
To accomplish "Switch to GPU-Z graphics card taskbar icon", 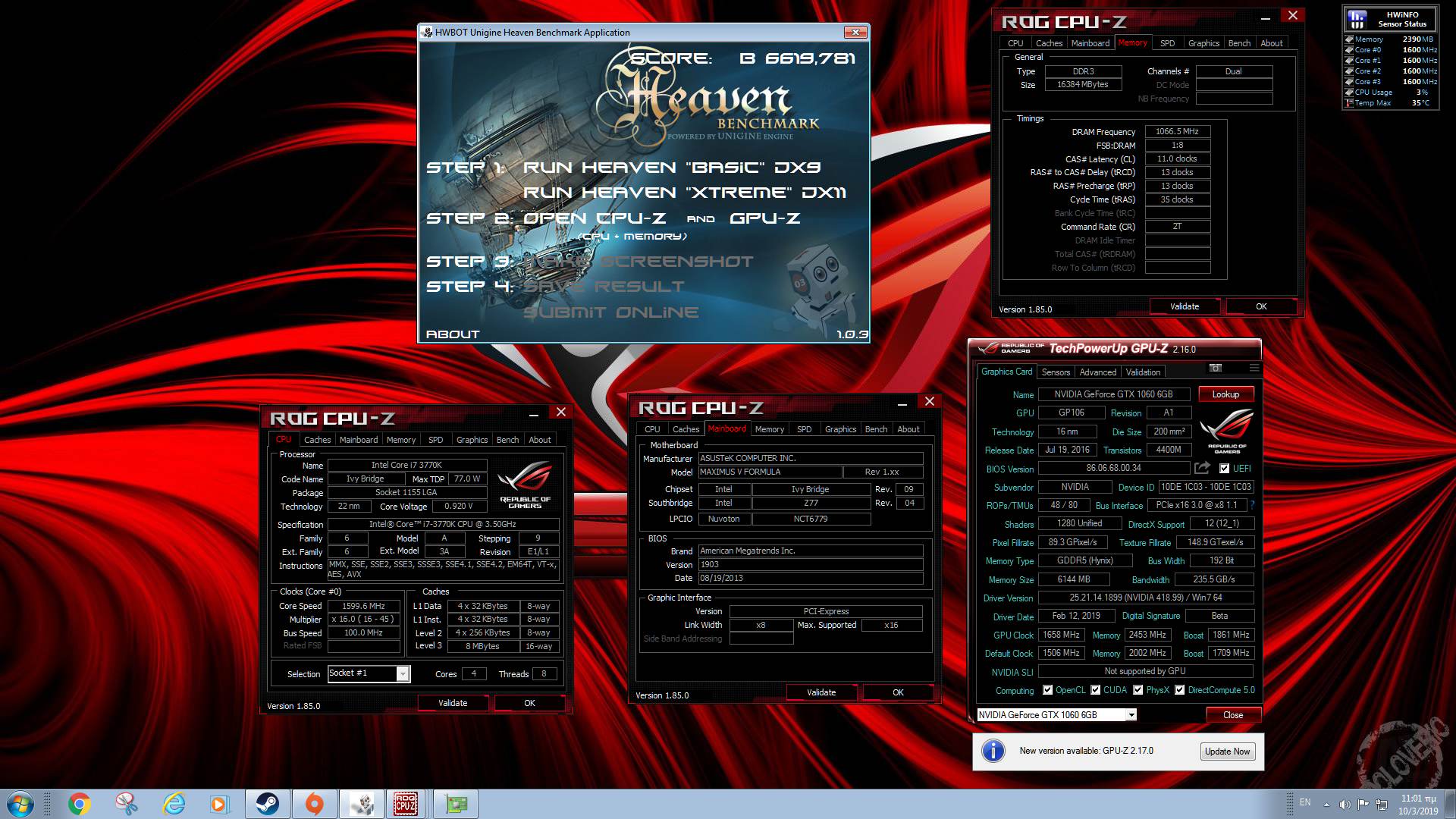I will point(456,804).
